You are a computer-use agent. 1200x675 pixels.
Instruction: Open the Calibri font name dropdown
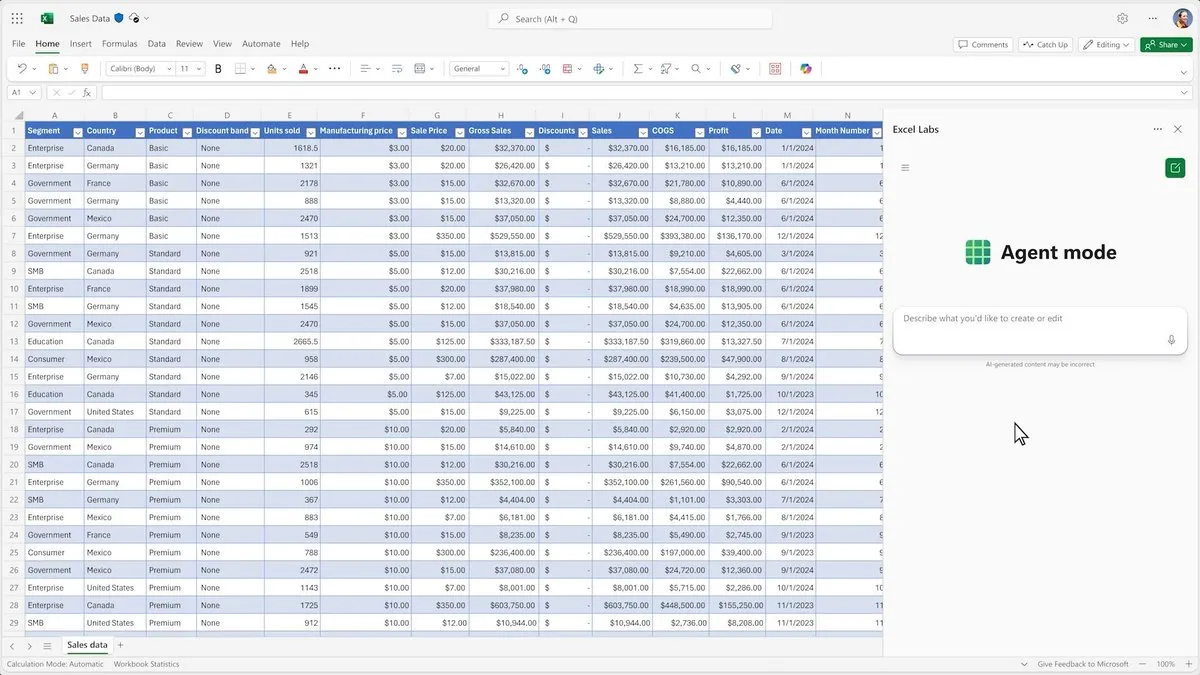click(168, 68)
